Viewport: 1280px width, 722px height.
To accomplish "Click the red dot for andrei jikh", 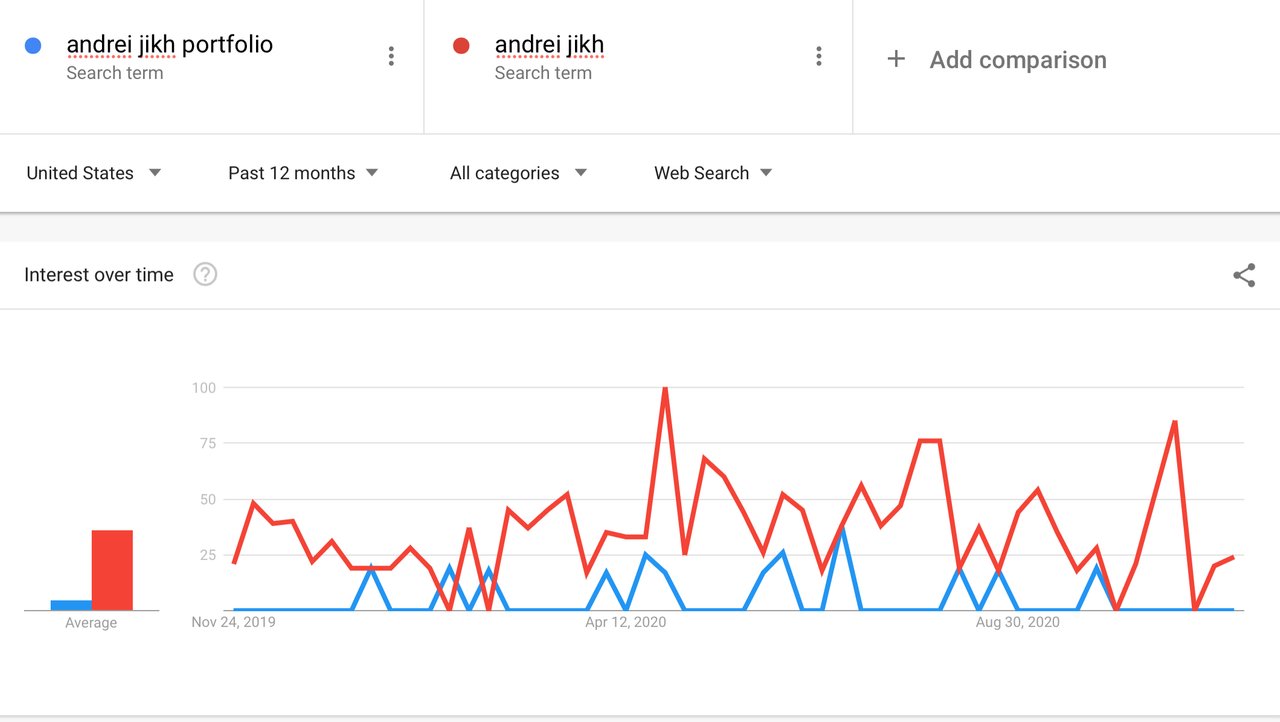I will coord(461,46).
